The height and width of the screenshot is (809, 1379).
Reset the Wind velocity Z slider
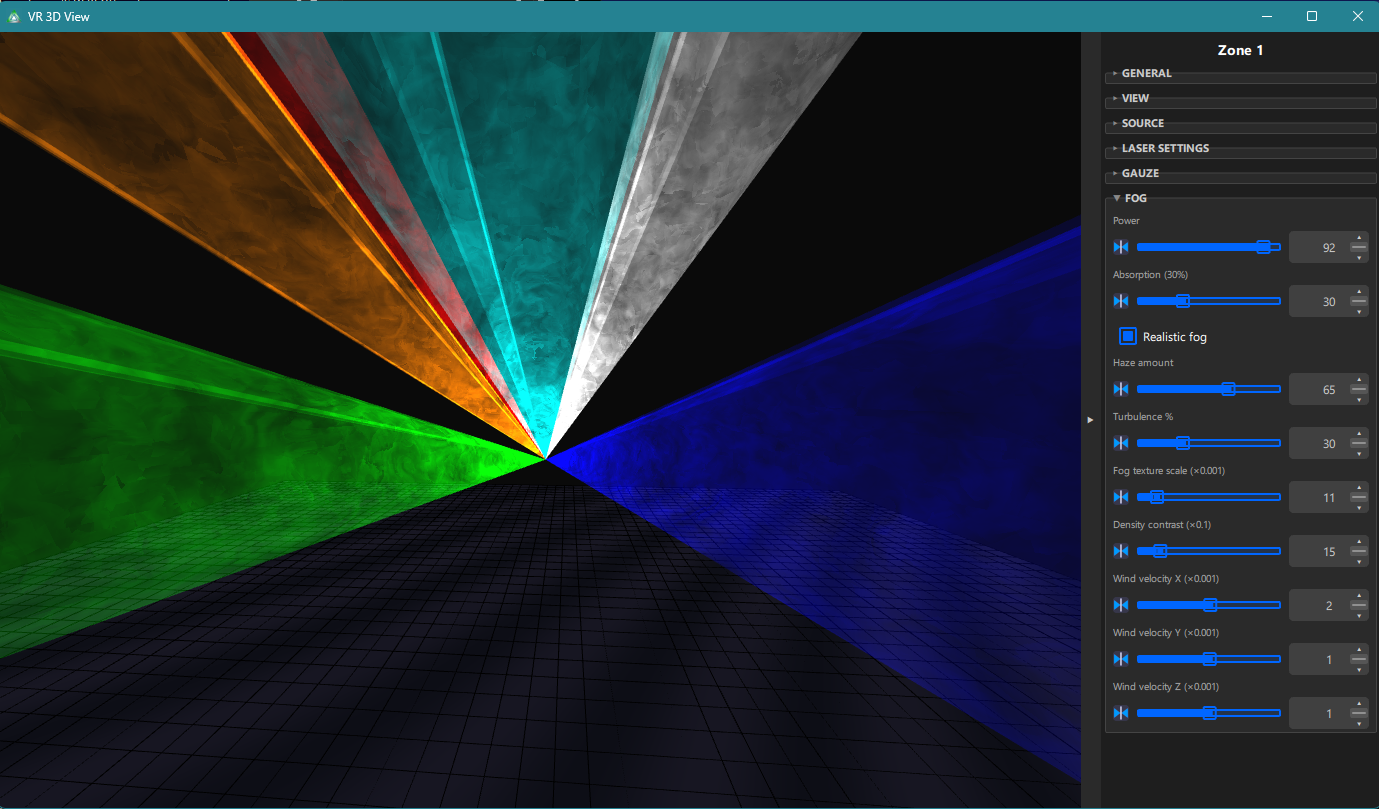[1120, 713]
